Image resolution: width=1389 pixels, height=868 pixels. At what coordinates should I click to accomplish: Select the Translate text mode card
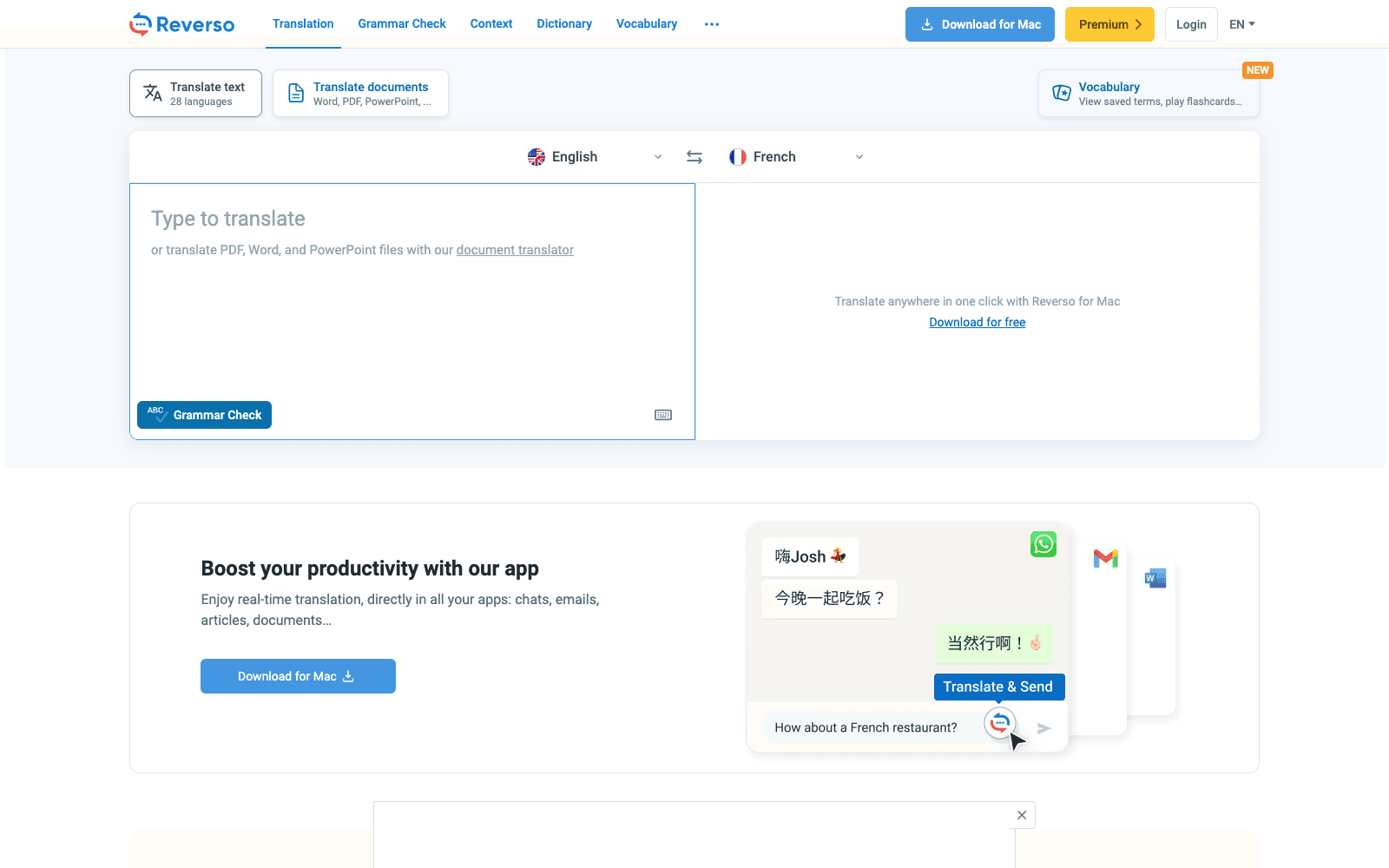195,93
